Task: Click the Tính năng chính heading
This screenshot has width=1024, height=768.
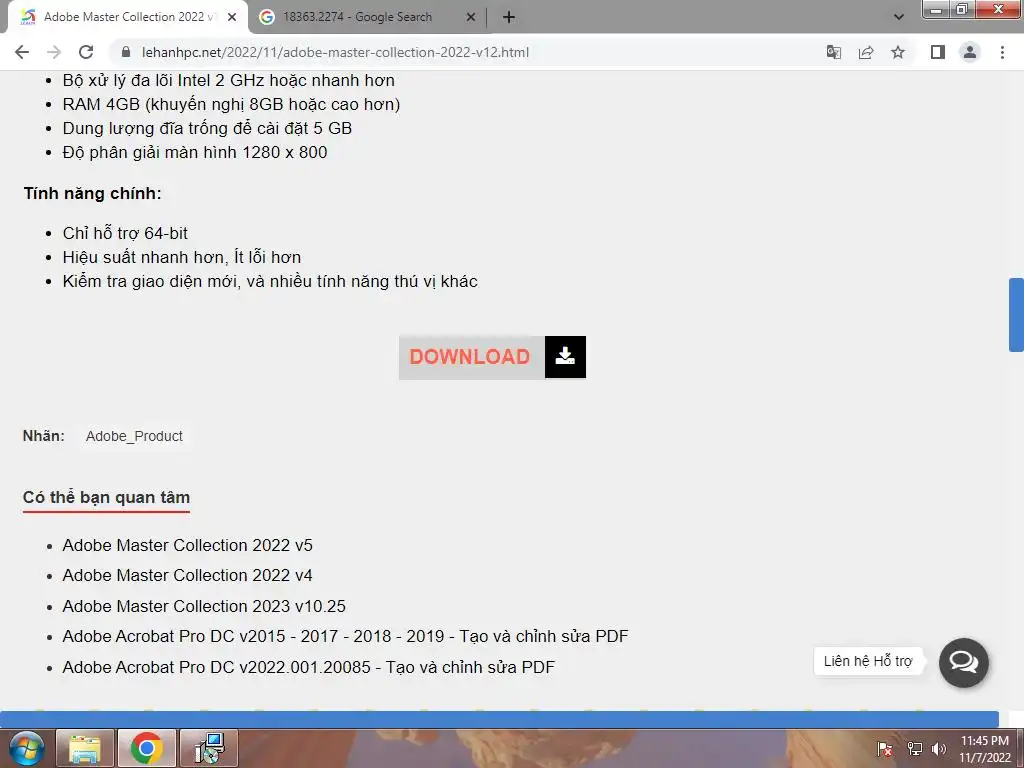Action: (93, 193)
